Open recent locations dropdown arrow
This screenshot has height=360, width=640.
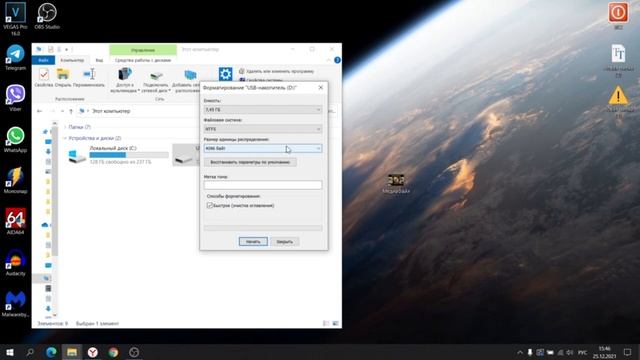(x=62, y=111)
